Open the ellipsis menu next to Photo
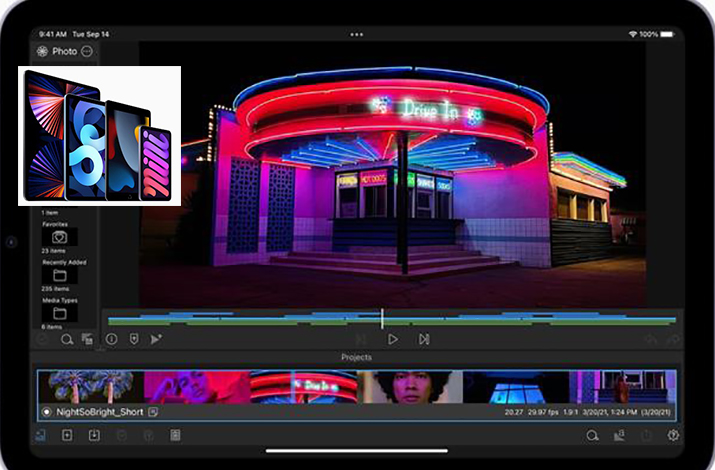715x470 pixels. coord(87,51)
